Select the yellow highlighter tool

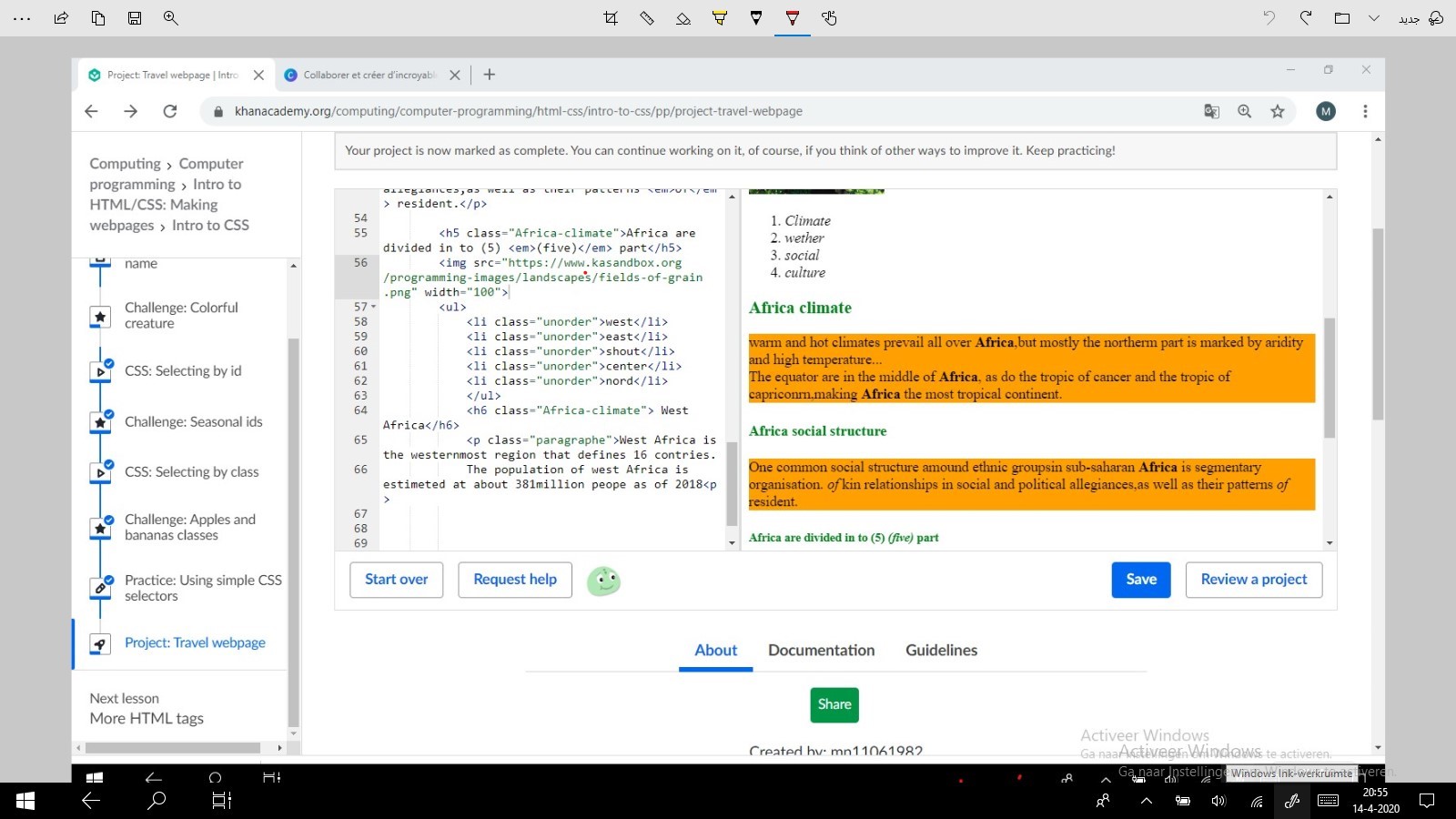[x=720, y=18]
